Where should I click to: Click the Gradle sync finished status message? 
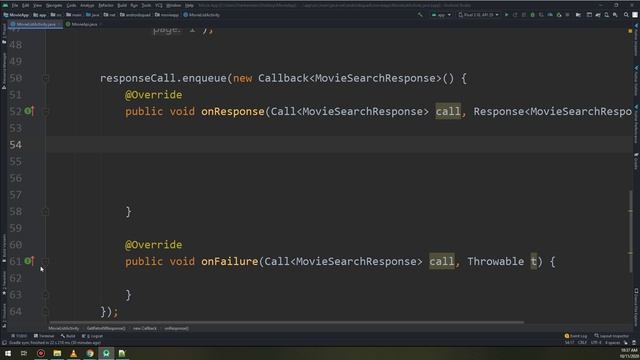pos(55,343)
